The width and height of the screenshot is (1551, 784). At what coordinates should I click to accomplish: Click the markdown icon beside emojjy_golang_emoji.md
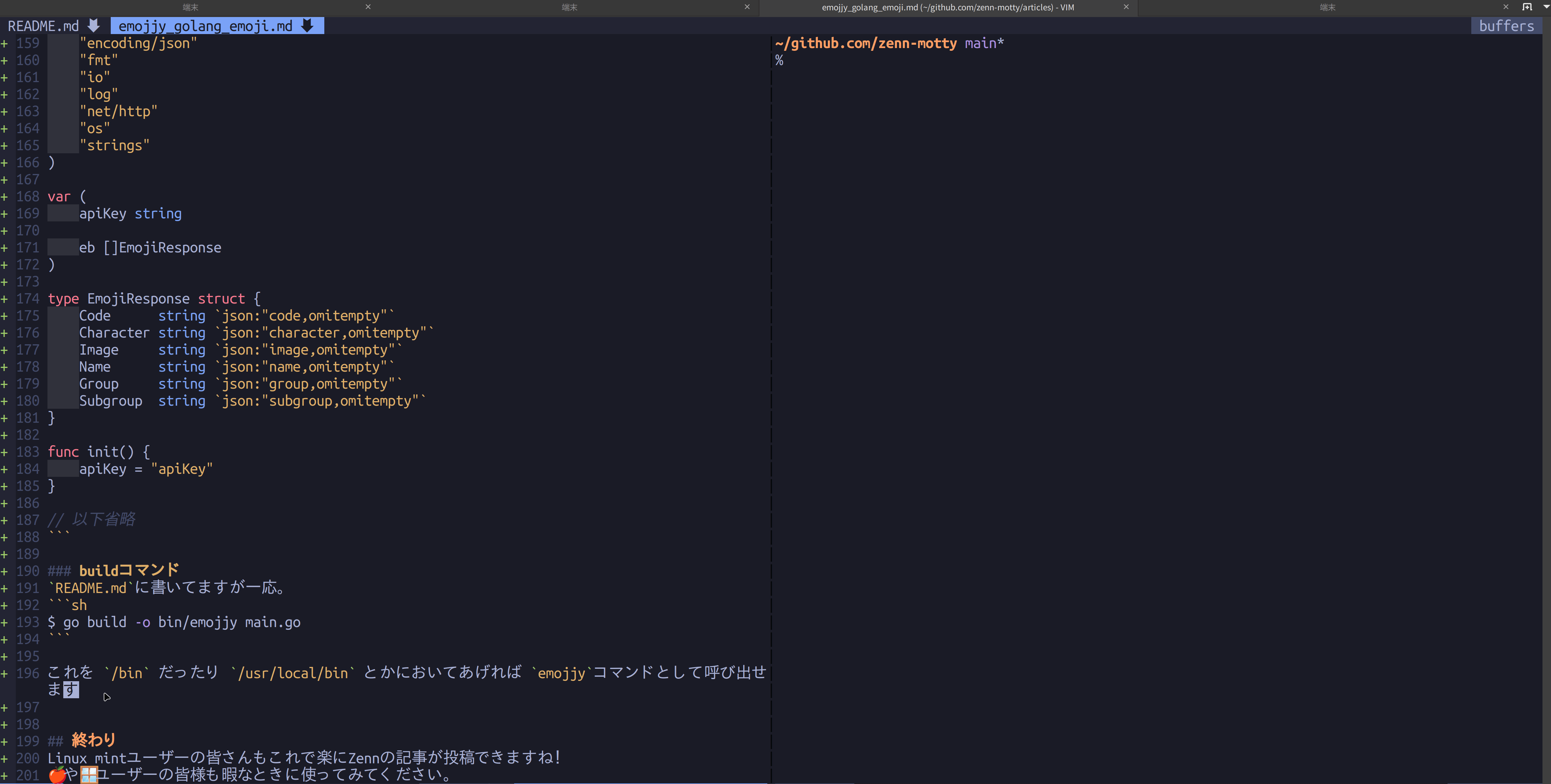pos(308,26)
